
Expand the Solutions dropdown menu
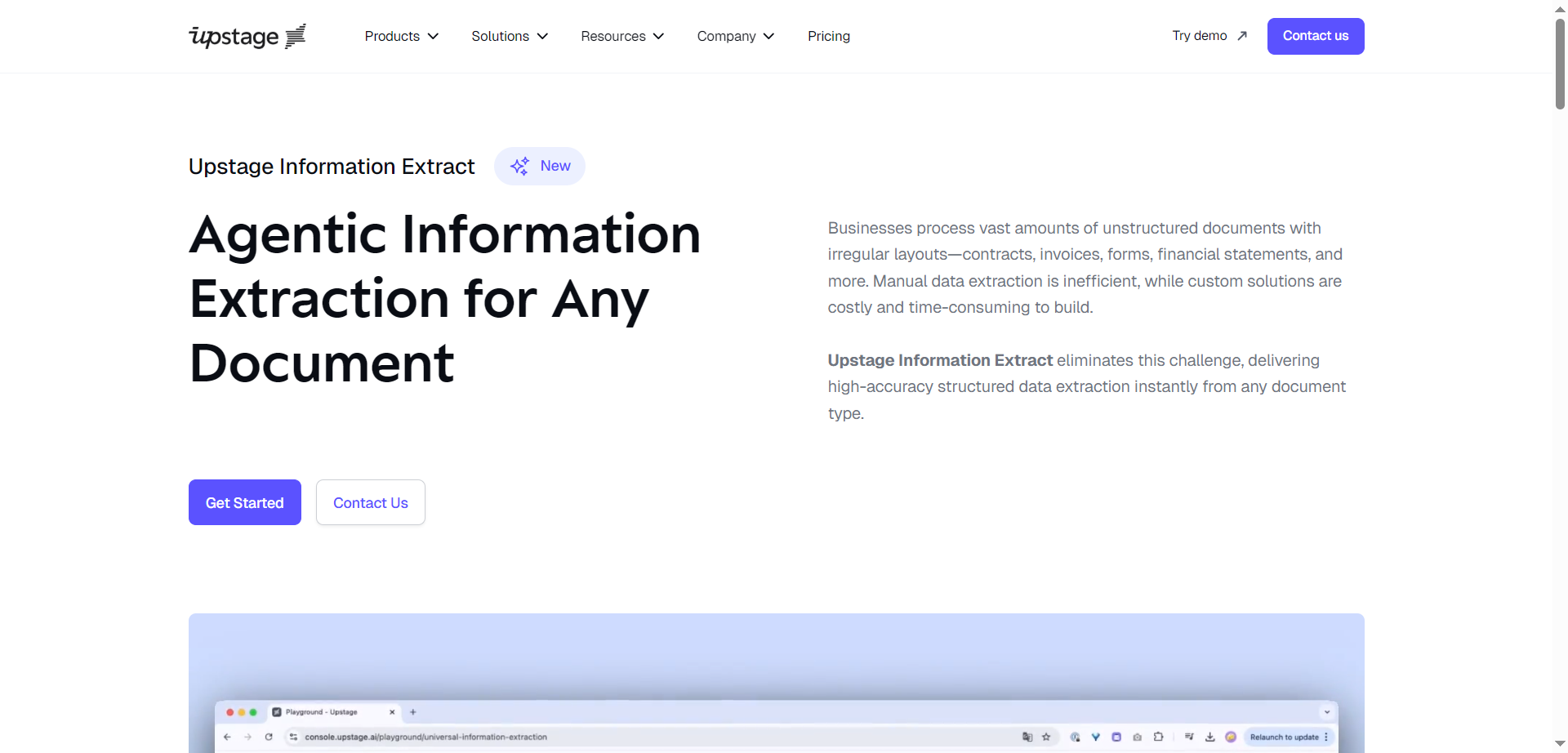tap(510, 36)
